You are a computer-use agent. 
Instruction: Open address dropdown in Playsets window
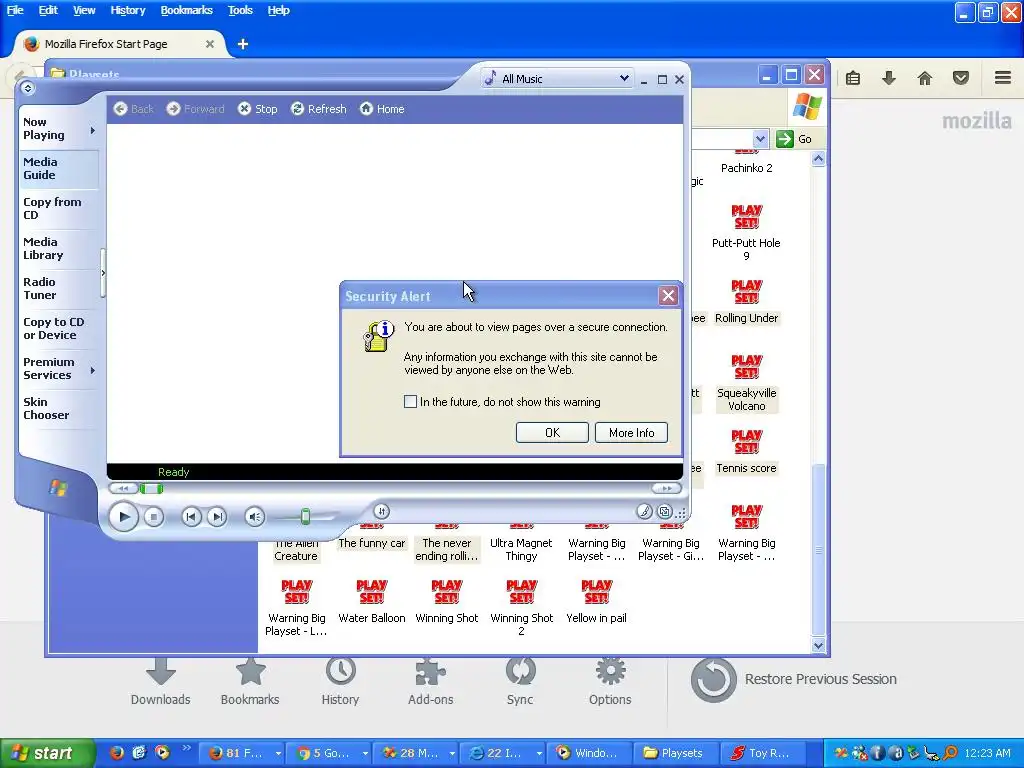click(760, 138)
